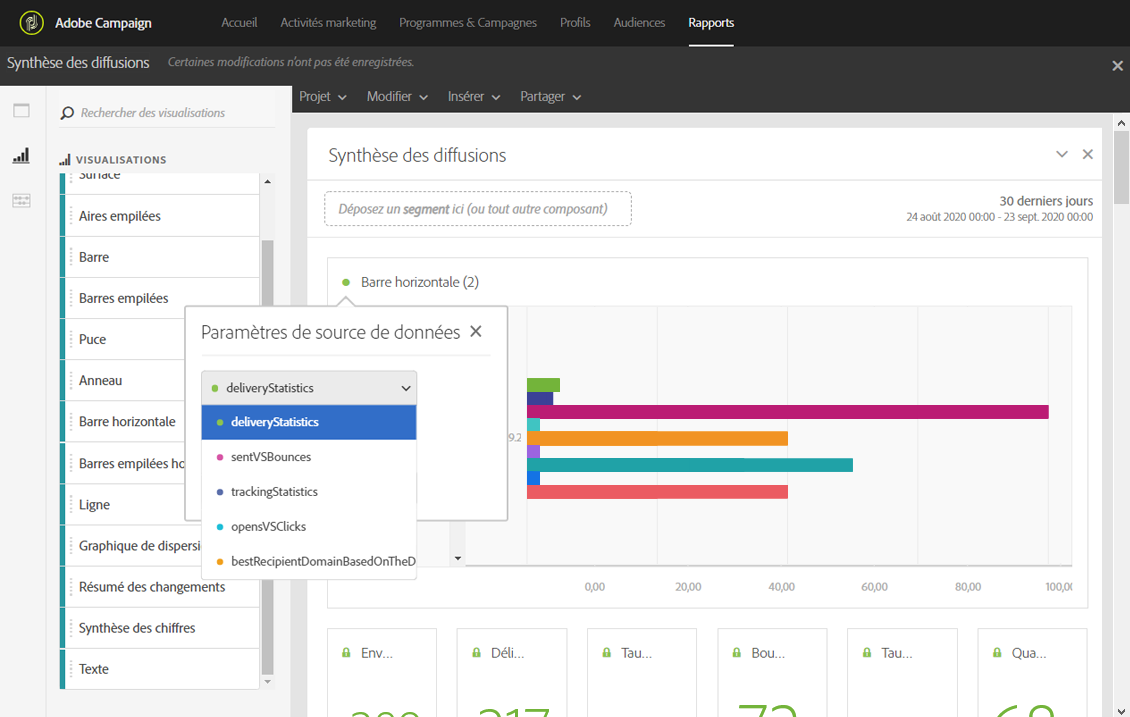Open the Partager dropdown menu
This screenshot has height=717, width=1130.
550,97
